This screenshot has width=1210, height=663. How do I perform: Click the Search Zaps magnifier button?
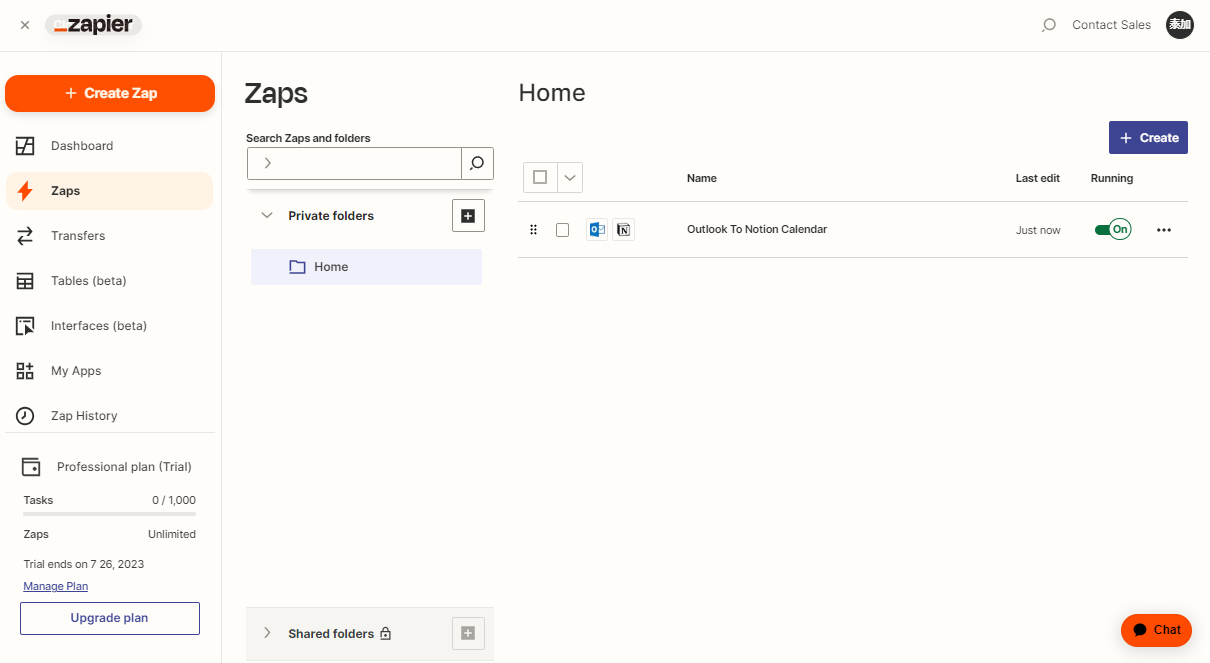click(x=477, y=163)
